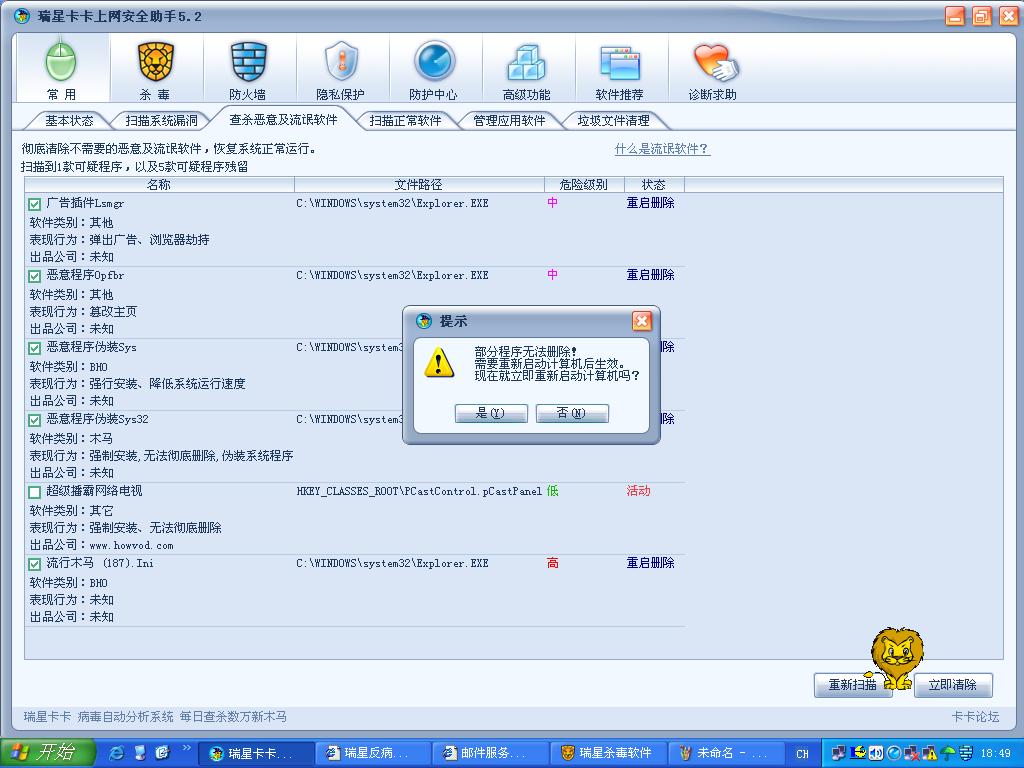This screenshot has height=768, width=1024.
Task: Toggle checkbox for 恶意程序伪装Sys
Action: (x=35, y=348)
